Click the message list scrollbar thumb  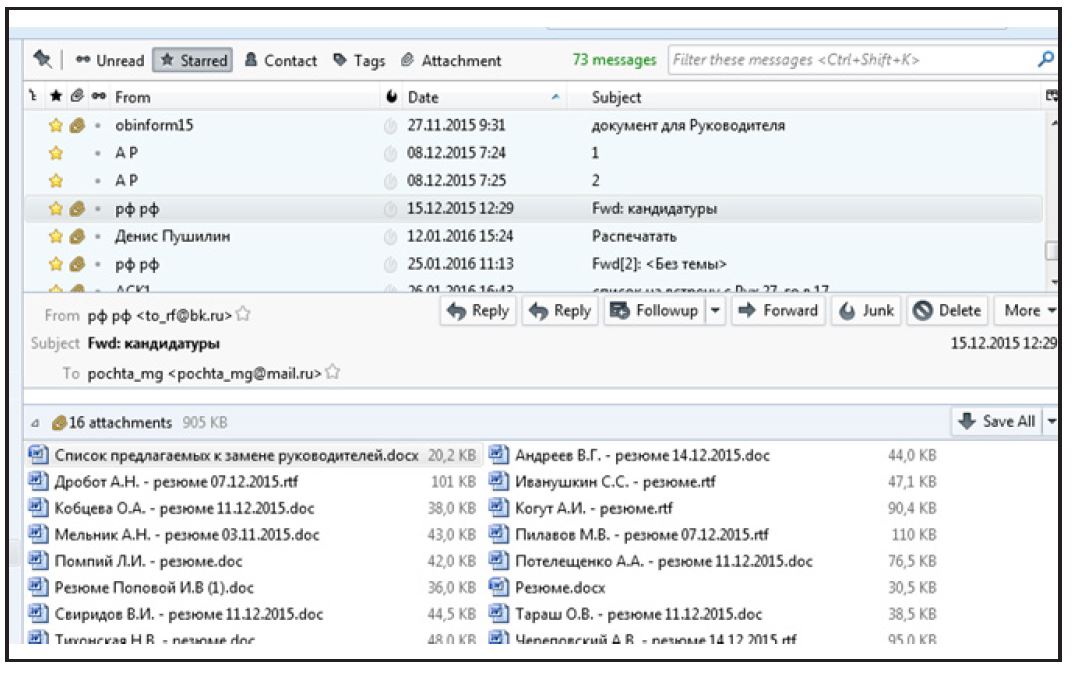(1051, 251)
